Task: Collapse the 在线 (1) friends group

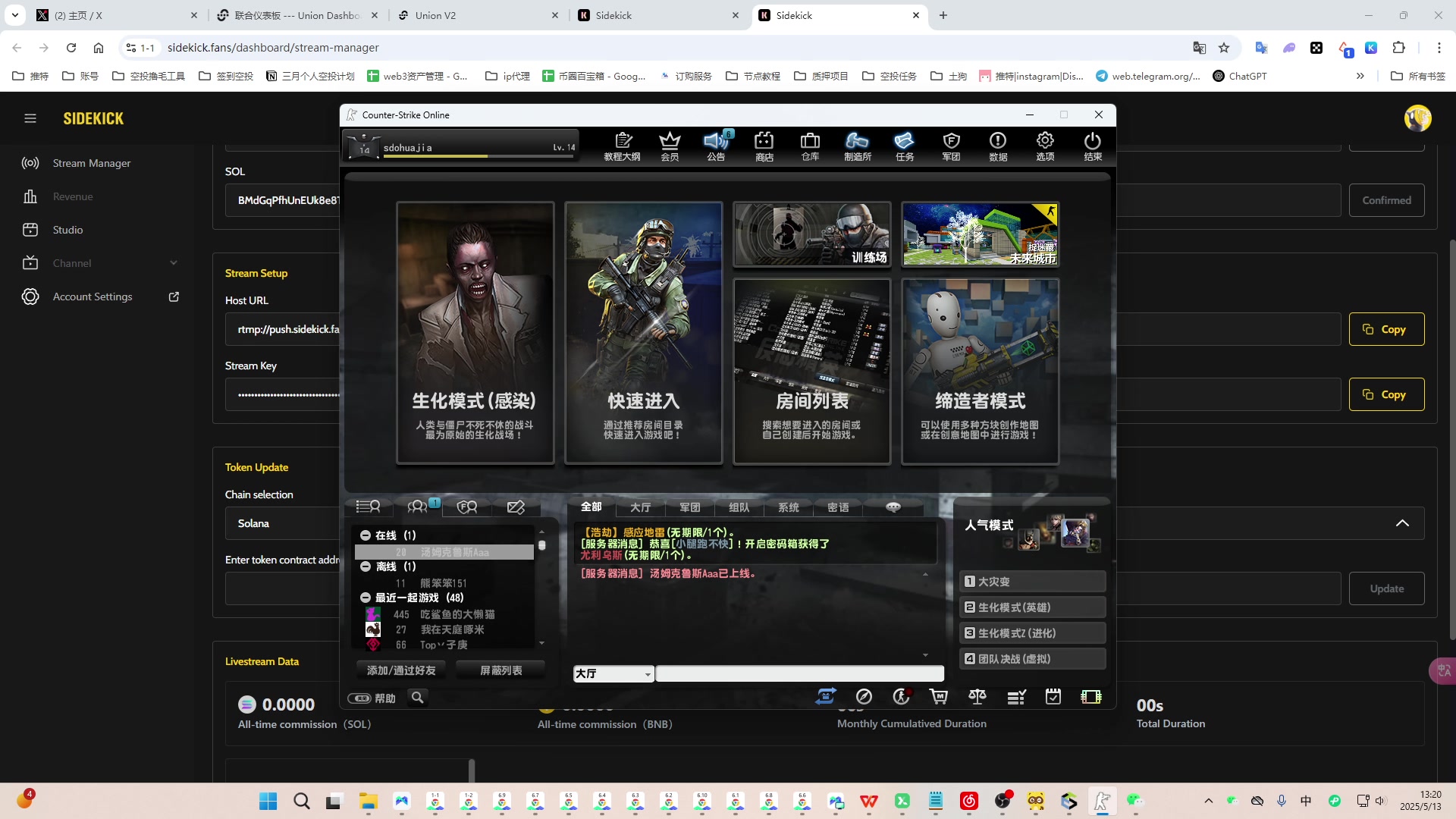Action: pyautogui.click(x=366, y=535)
